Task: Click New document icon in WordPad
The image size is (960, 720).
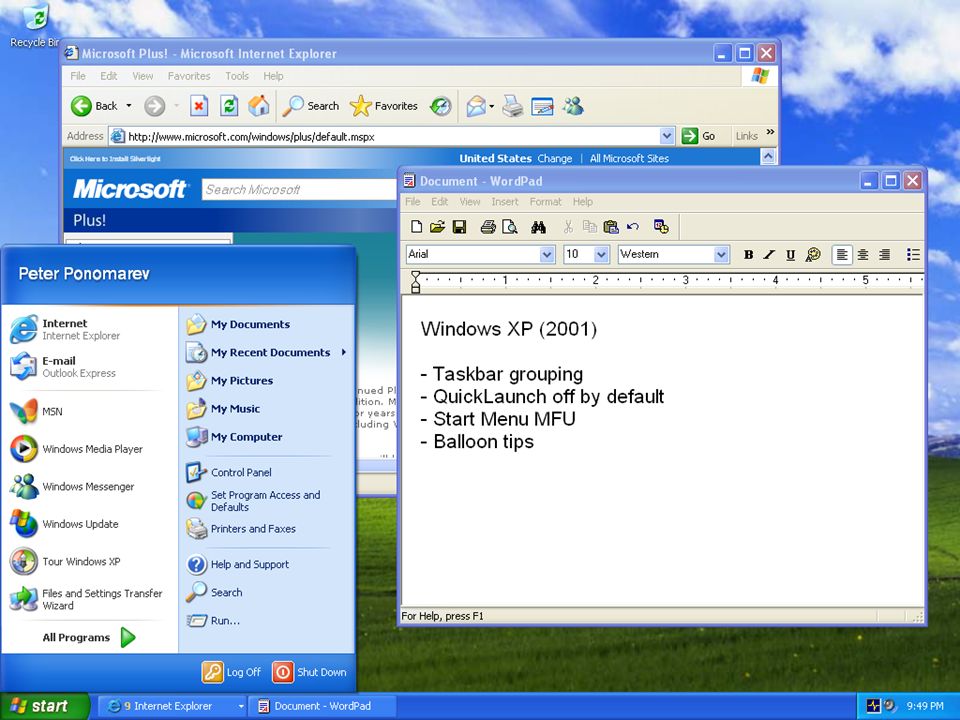Action: [416, 227]
